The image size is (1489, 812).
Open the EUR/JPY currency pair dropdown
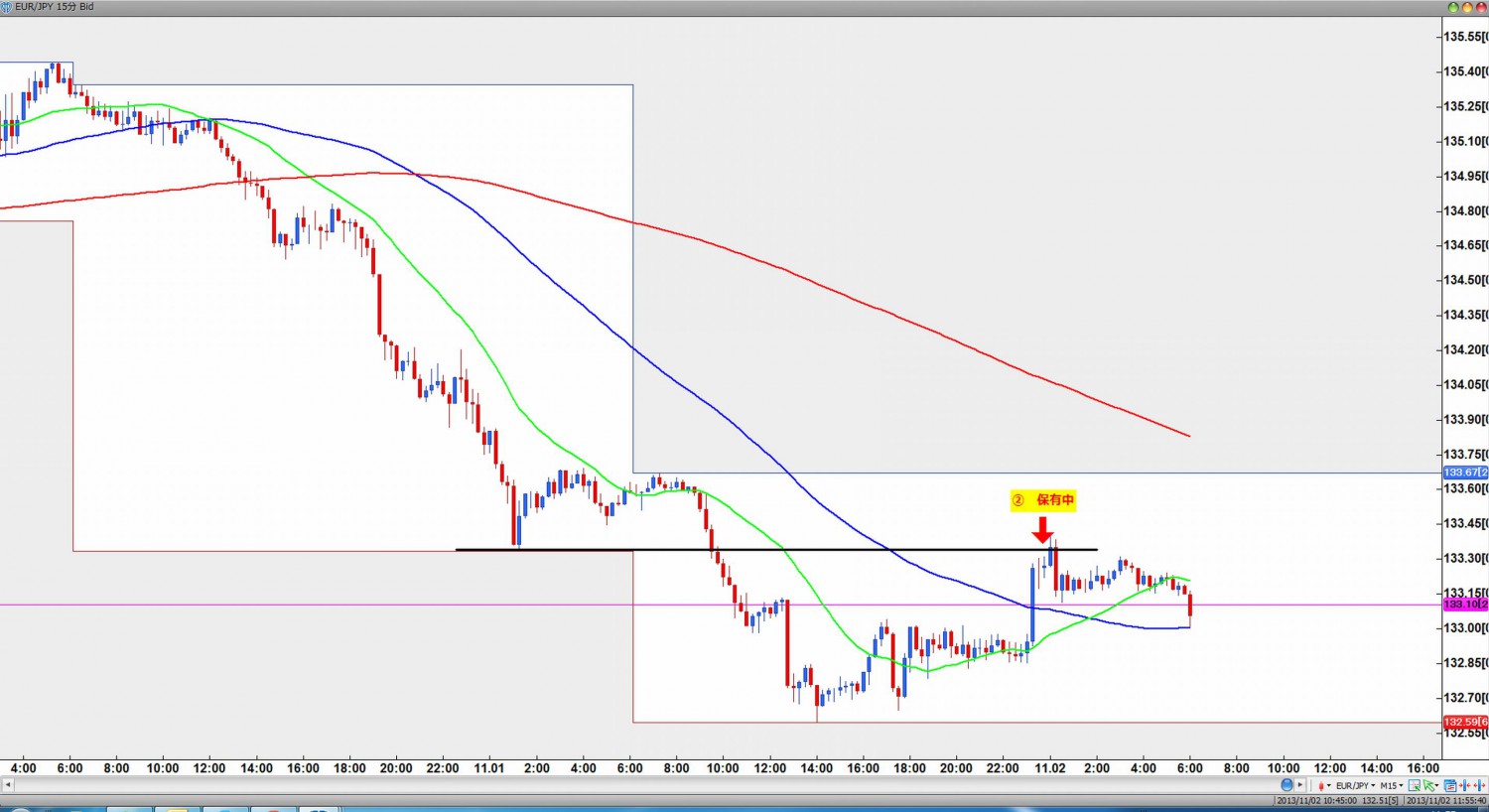(x=1356, y=785)
